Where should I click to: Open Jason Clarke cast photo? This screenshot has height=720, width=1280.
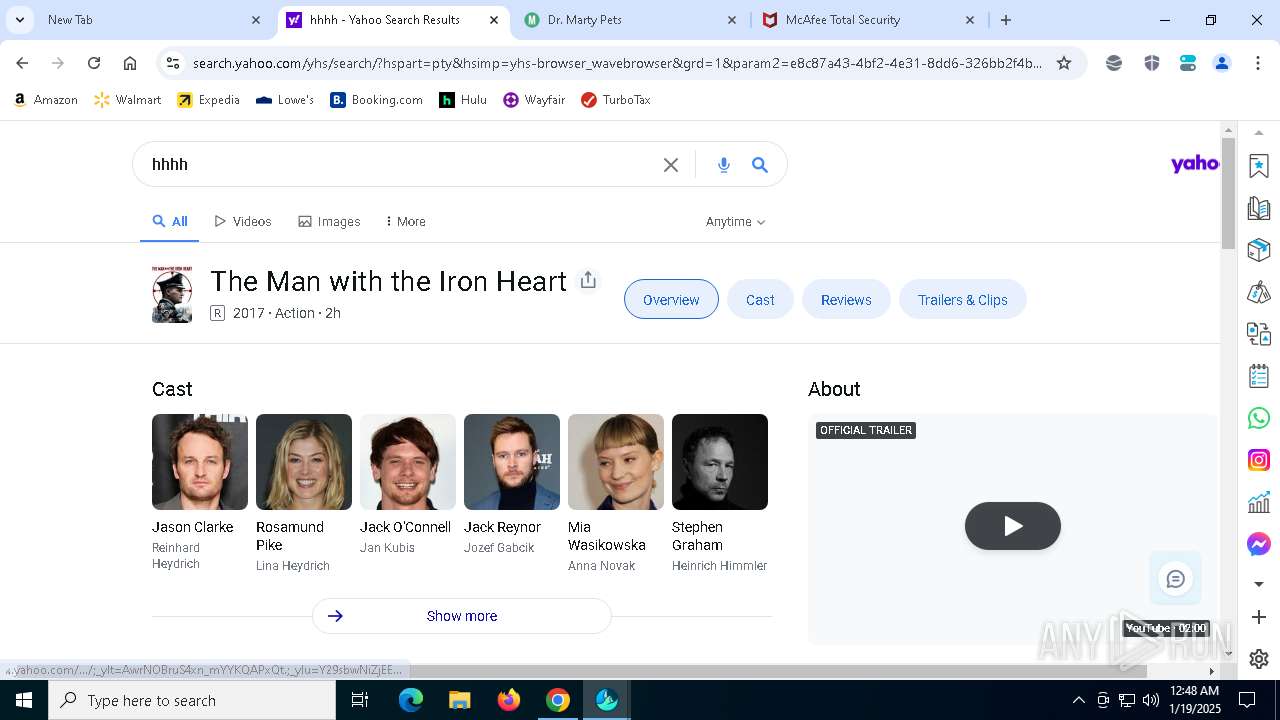pos(200,462)
